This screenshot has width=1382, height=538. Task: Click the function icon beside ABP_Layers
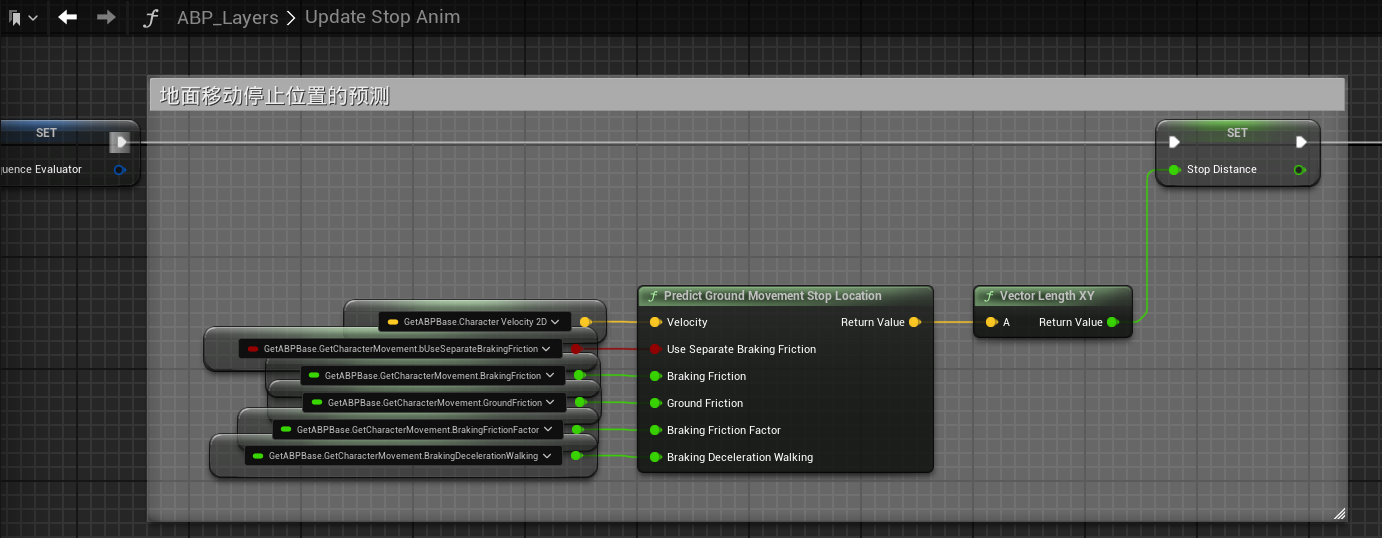coord(151,18)
